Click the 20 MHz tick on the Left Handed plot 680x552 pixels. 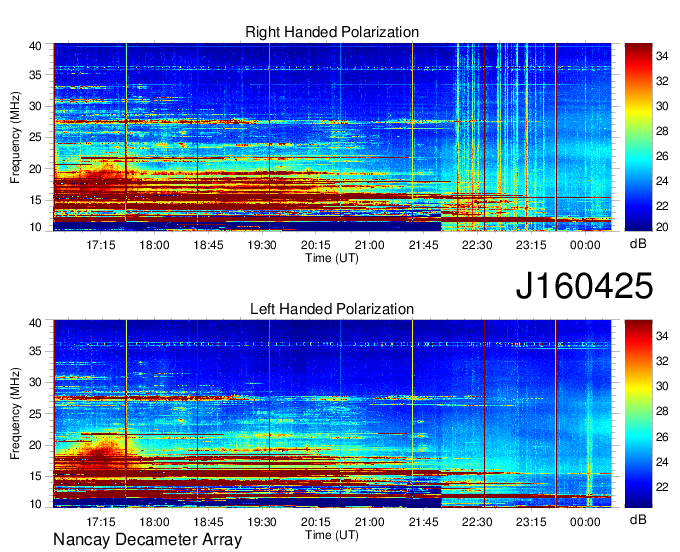(36, 445)
